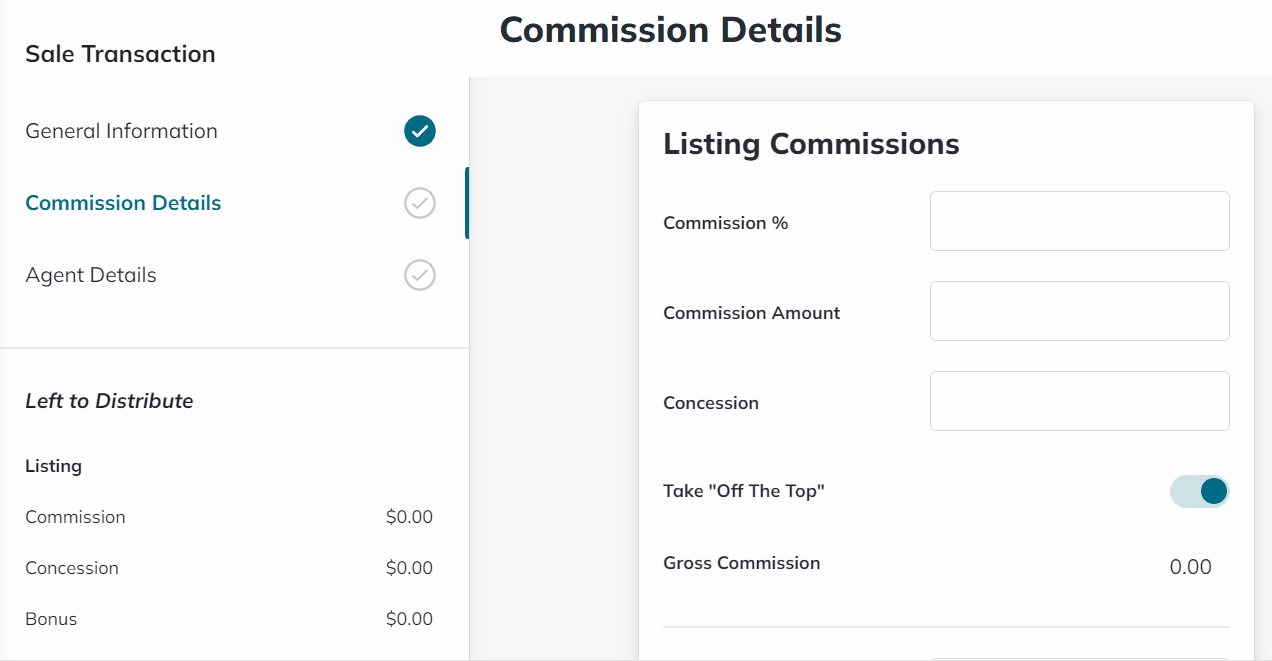Click inside the Commission % field
The height and width of the screenshot is (661, 1272).
point(1079,221)
